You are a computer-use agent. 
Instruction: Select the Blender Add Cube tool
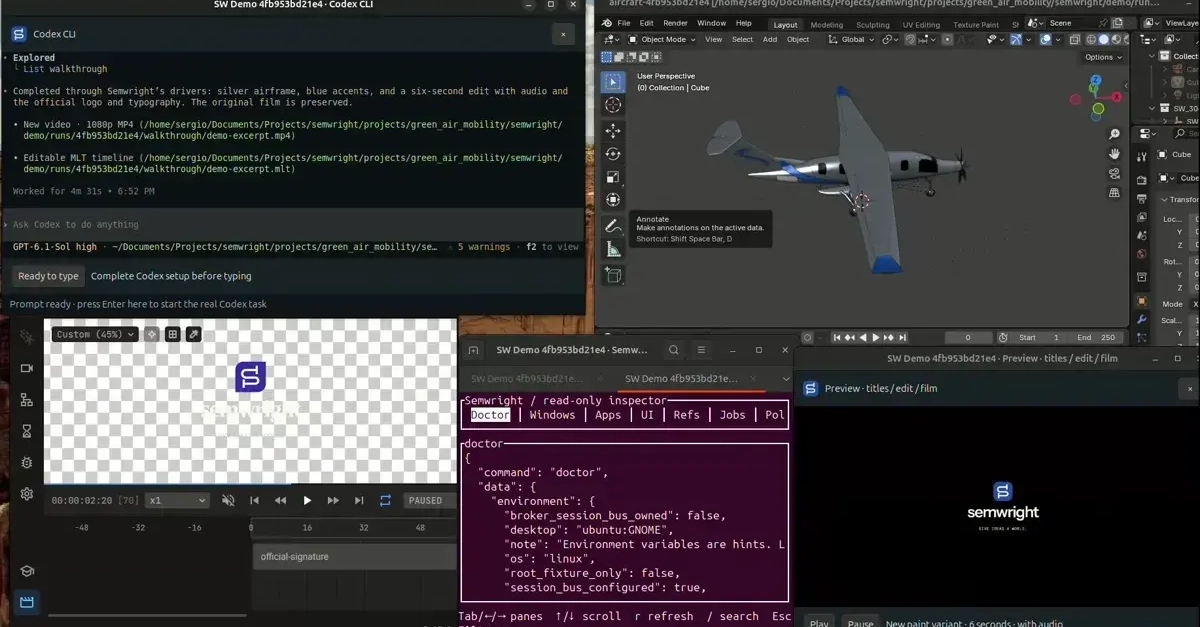click(x=613, y=275)
